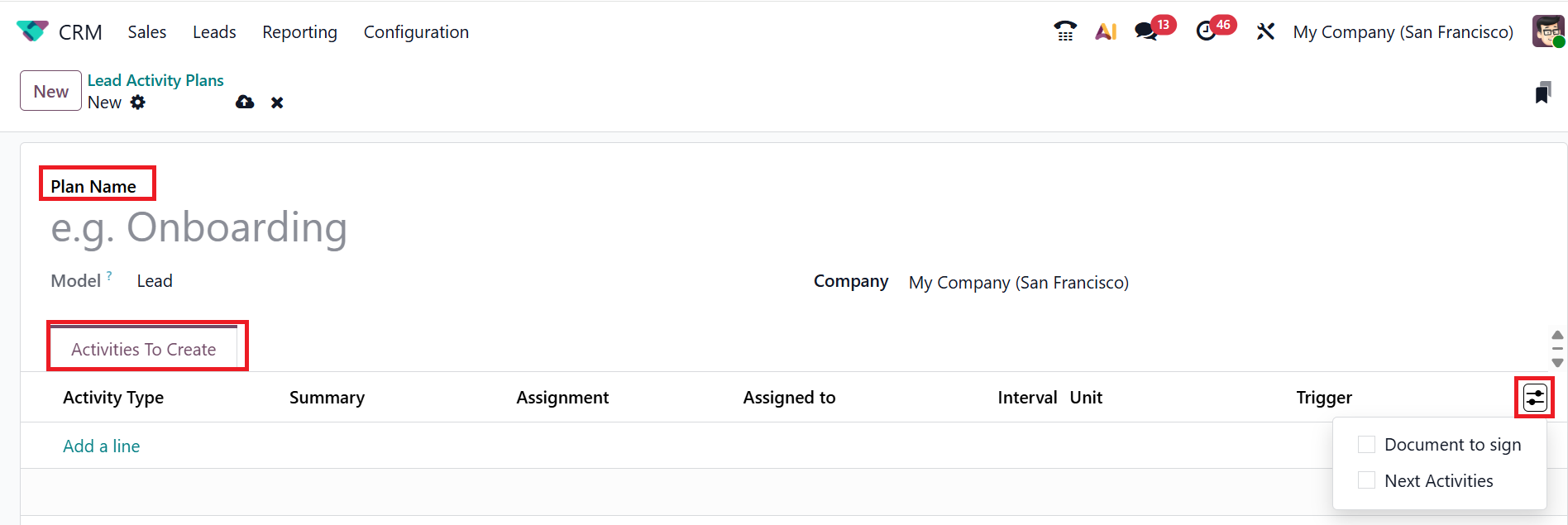The image size is (1568, 525).
Task: Open the activities clock icon
Action: [x=1207, y=31]
